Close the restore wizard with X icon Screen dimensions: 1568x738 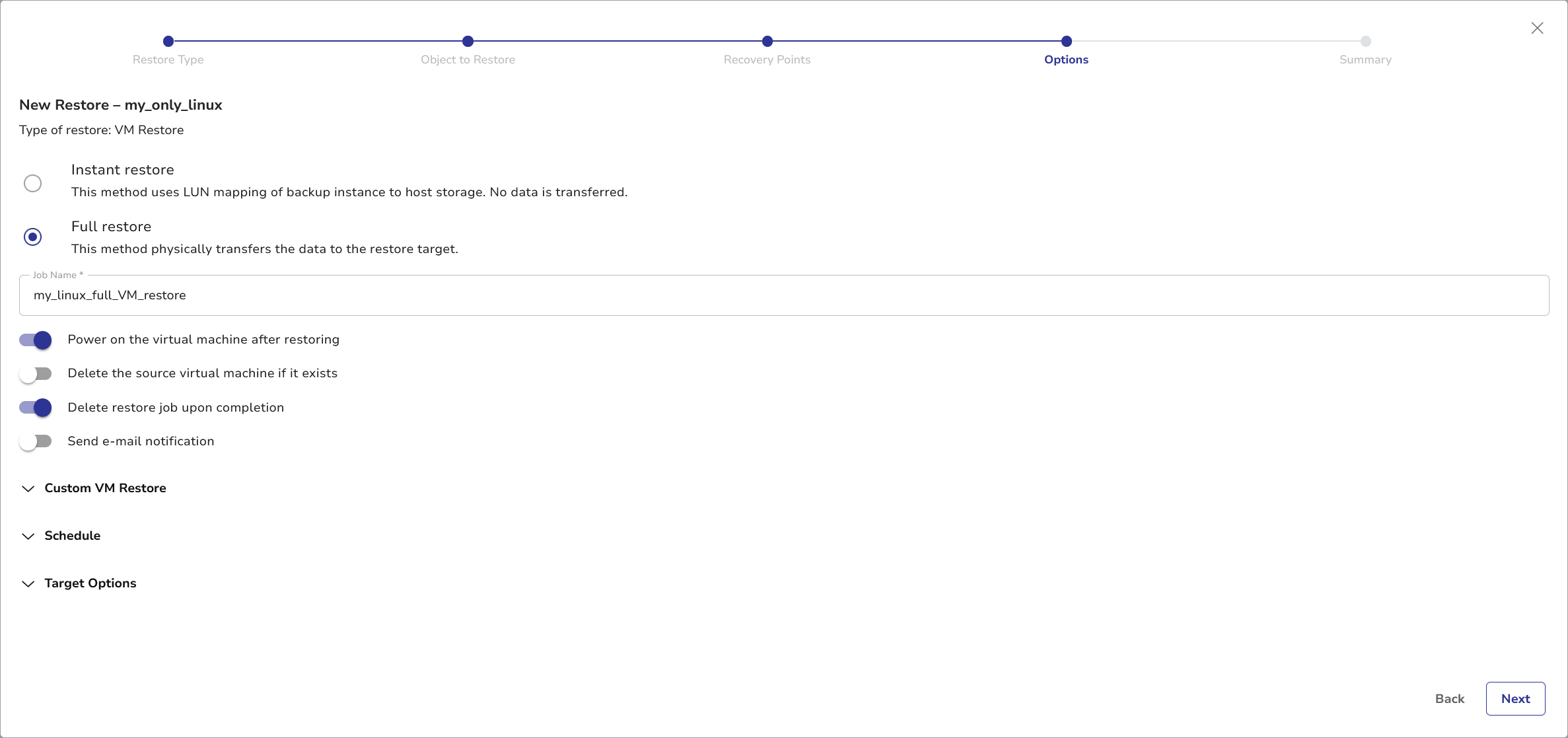pos(1537,28)
